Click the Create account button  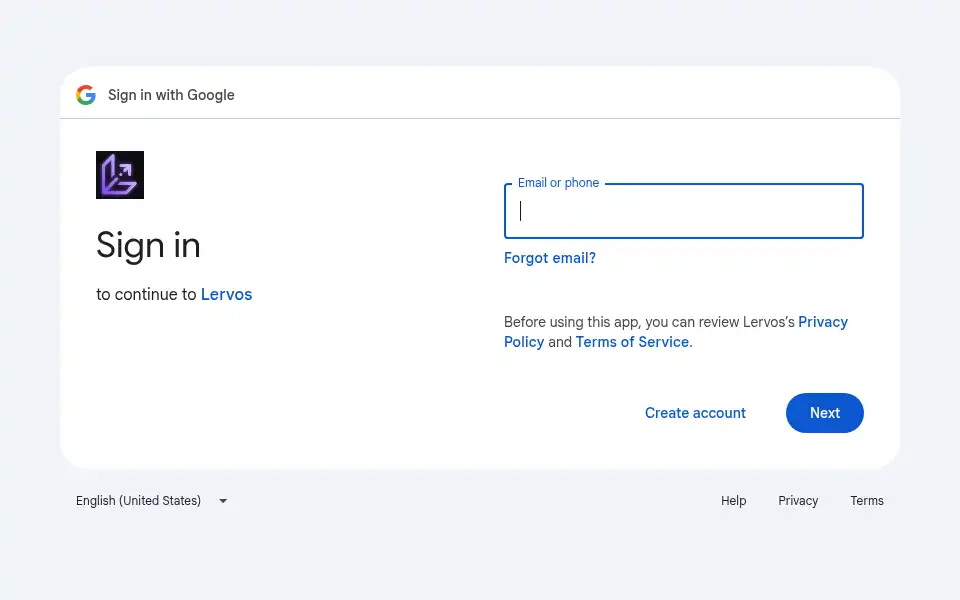(x=695, y=413)
